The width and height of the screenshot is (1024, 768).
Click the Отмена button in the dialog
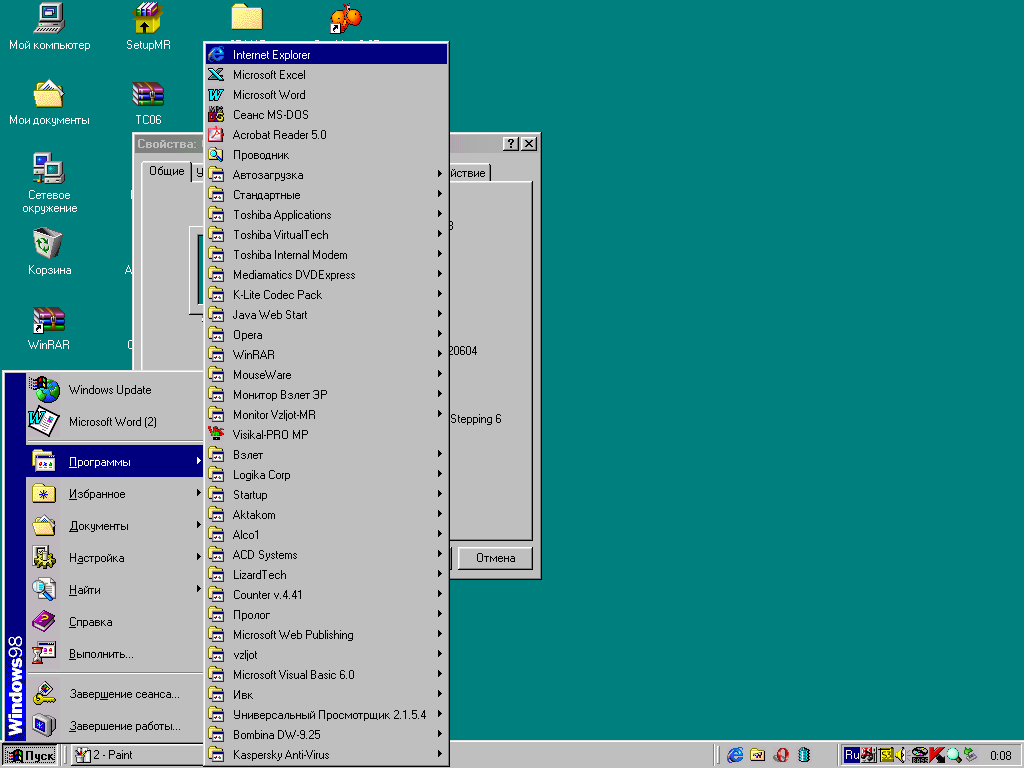coord(495,558)
